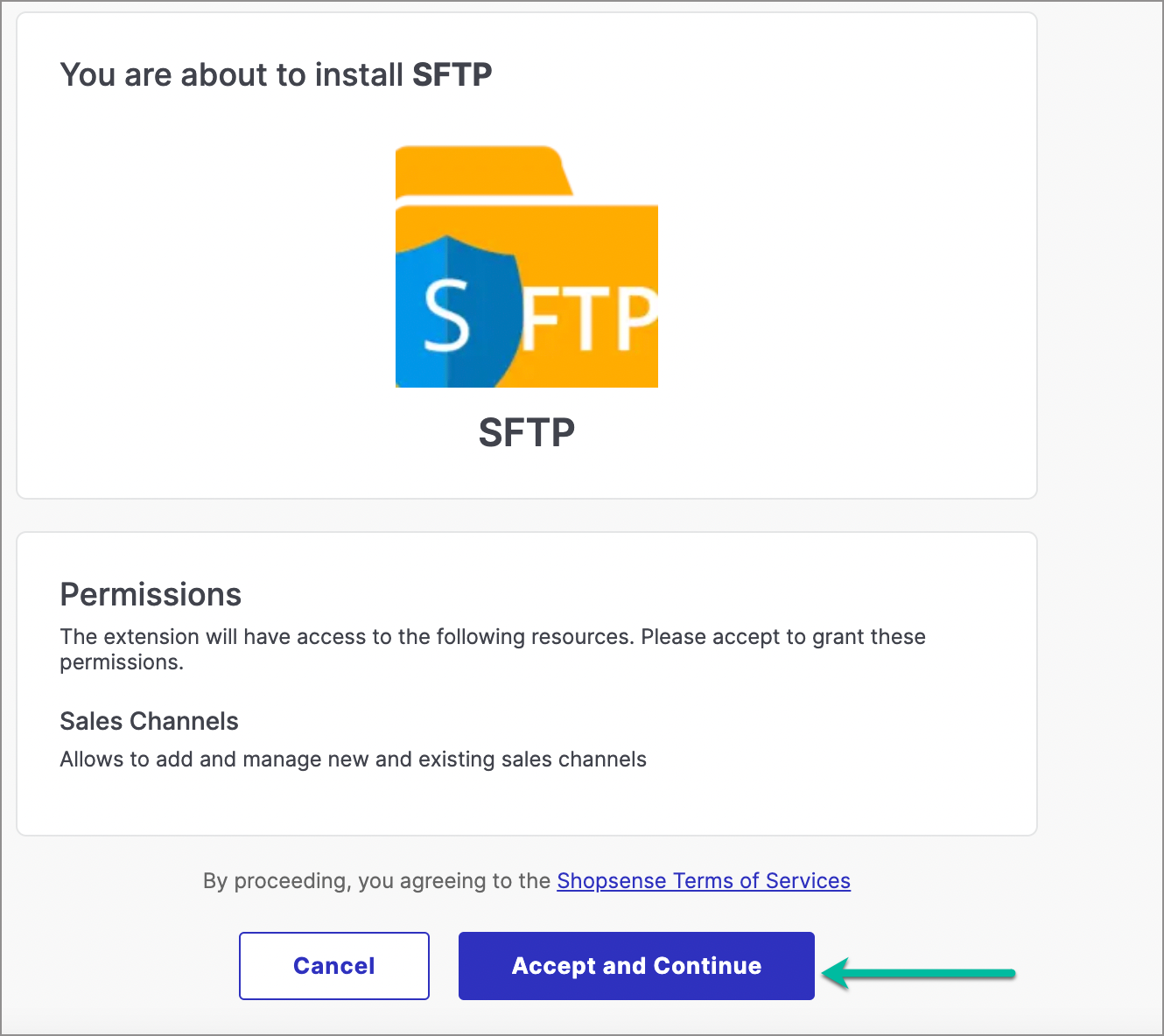
Task: Click the Permissions section heading
Action: click(151, 594)
